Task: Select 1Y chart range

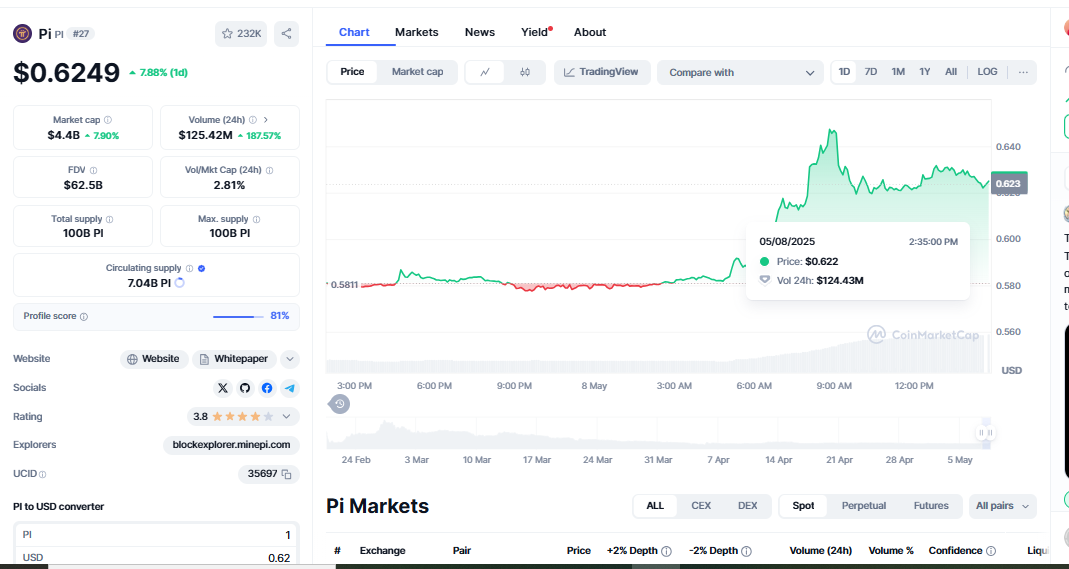Action: pyautogui.click(x=924, y=72)
